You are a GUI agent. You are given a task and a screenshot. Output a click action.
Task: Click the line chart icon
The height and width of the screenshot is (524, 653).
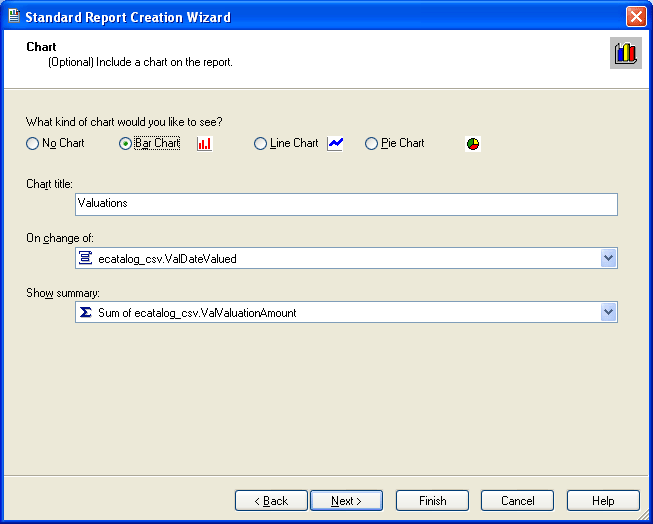point(335,143)
